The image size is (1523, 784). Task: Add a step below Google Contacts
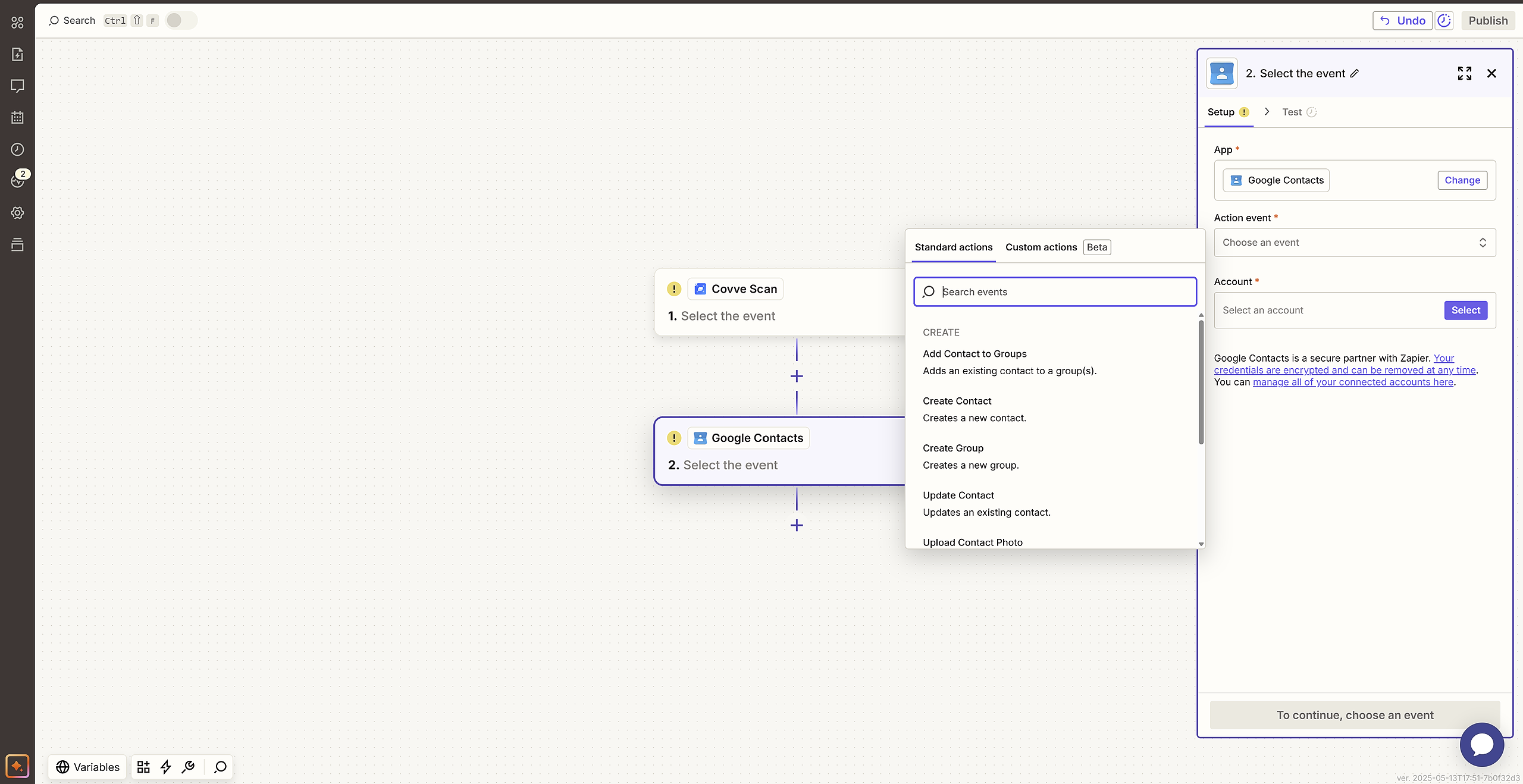[797, 525]
